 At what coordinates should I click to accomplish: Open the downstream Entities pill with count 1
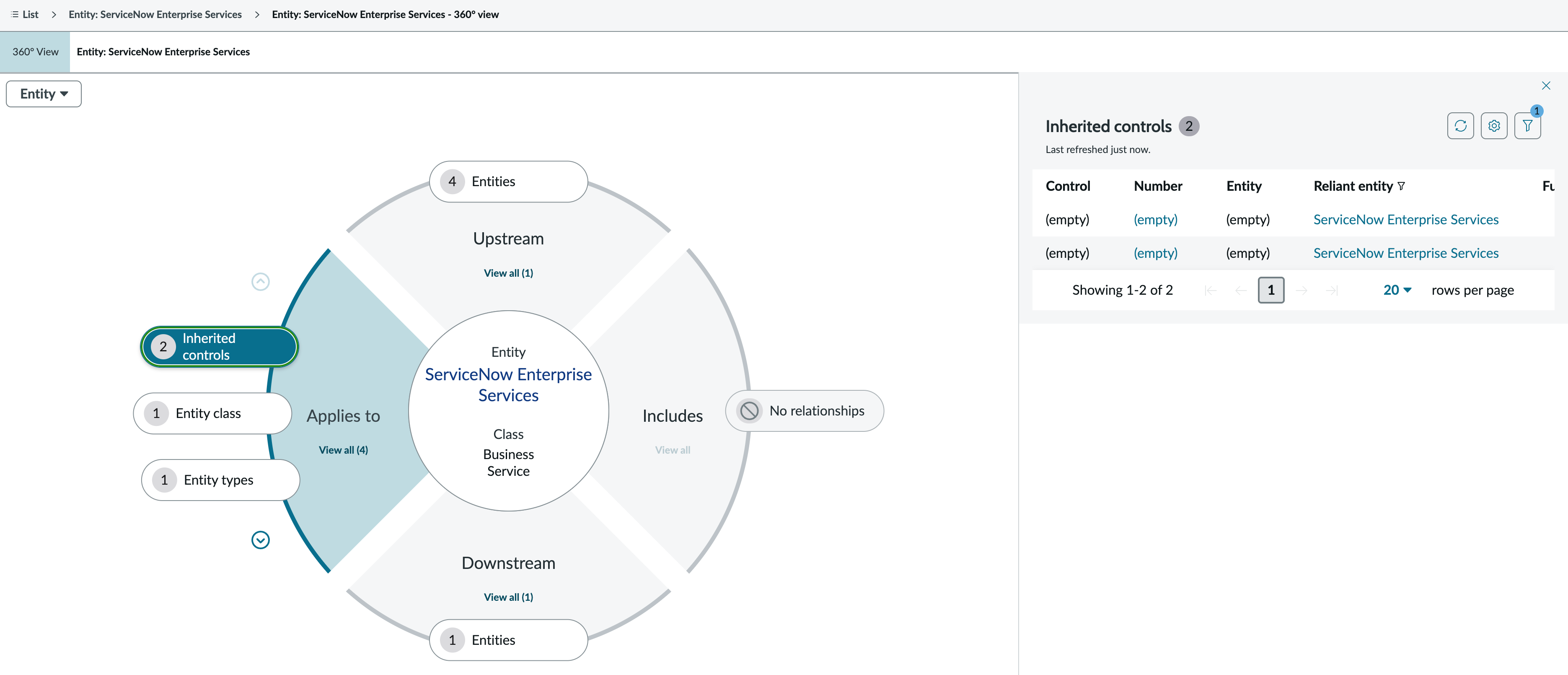click(x=508, y=640)
